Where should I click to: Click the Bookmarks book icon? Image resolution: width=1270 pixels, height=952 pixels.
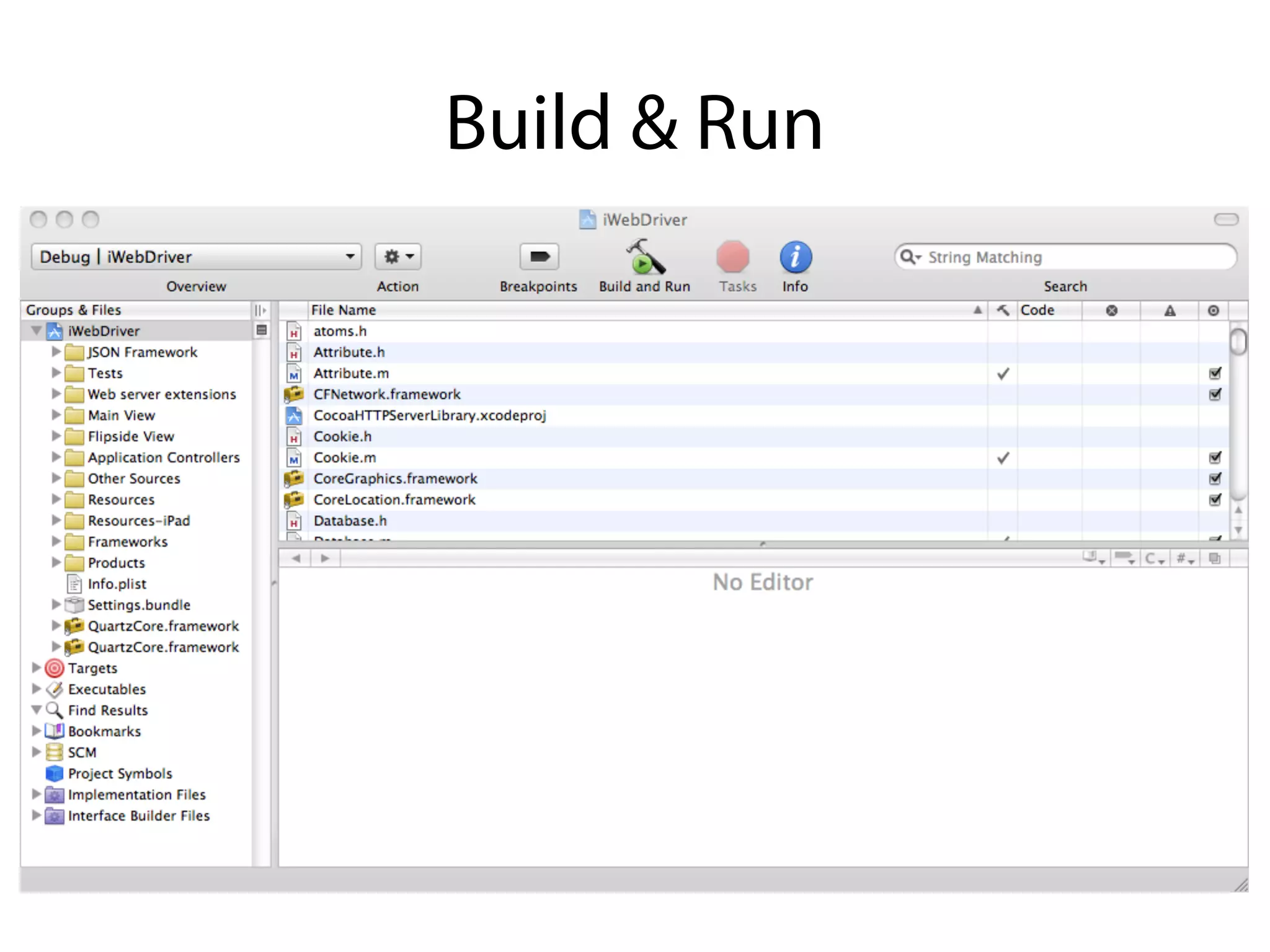coord(55,731)
